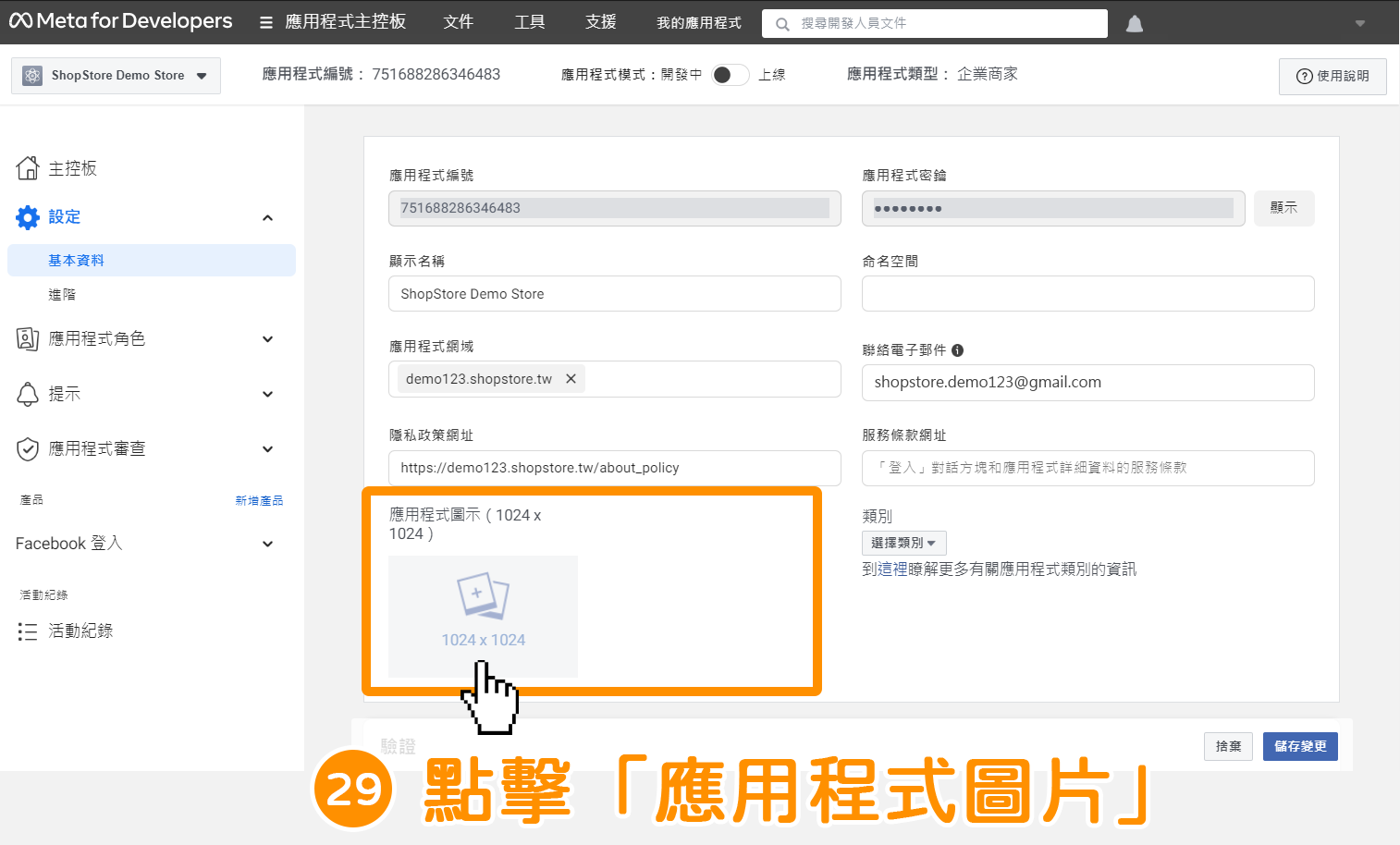Viewport: 1400px width, 845px height.
Task: Toggle app mode from 開發中 to 上線
Action: point(730,75)
